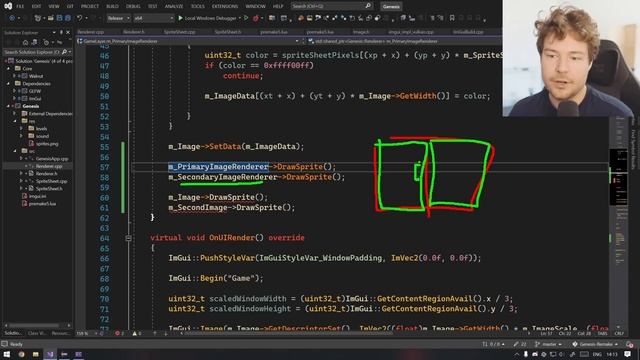Collapse the Core folder
The height and width of the screenshot is (360, 640).
coord(9,69)
